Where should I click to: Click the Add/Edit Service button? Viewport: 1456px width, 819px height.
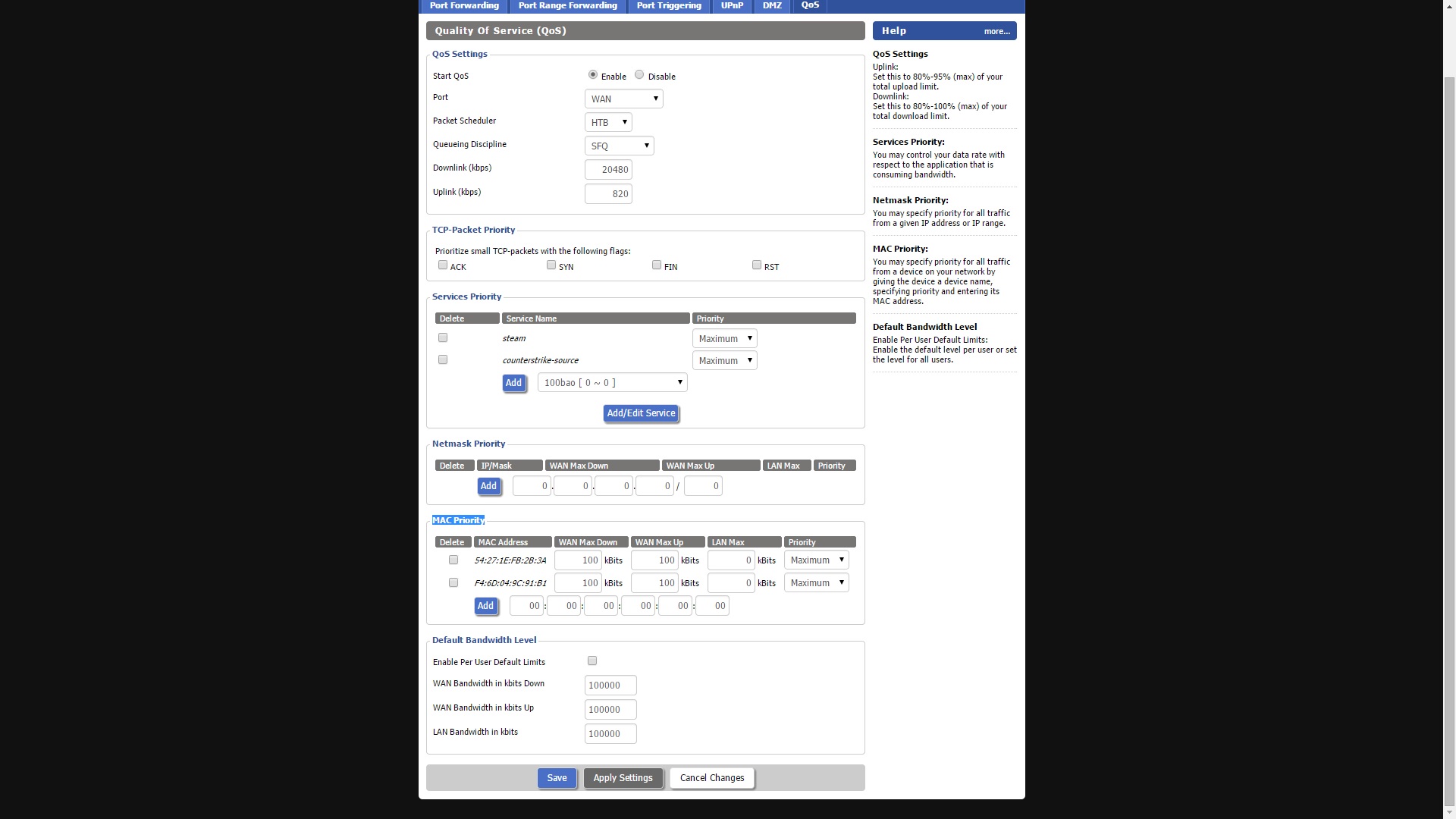641,413
